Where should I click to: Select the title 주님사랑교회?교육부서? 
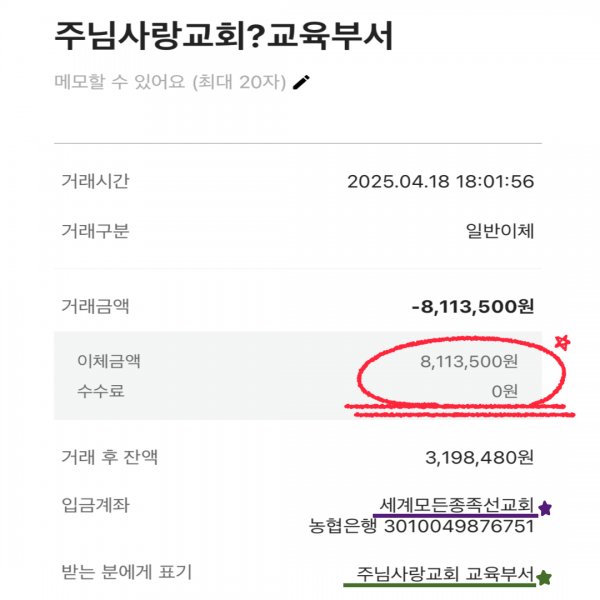224,36
